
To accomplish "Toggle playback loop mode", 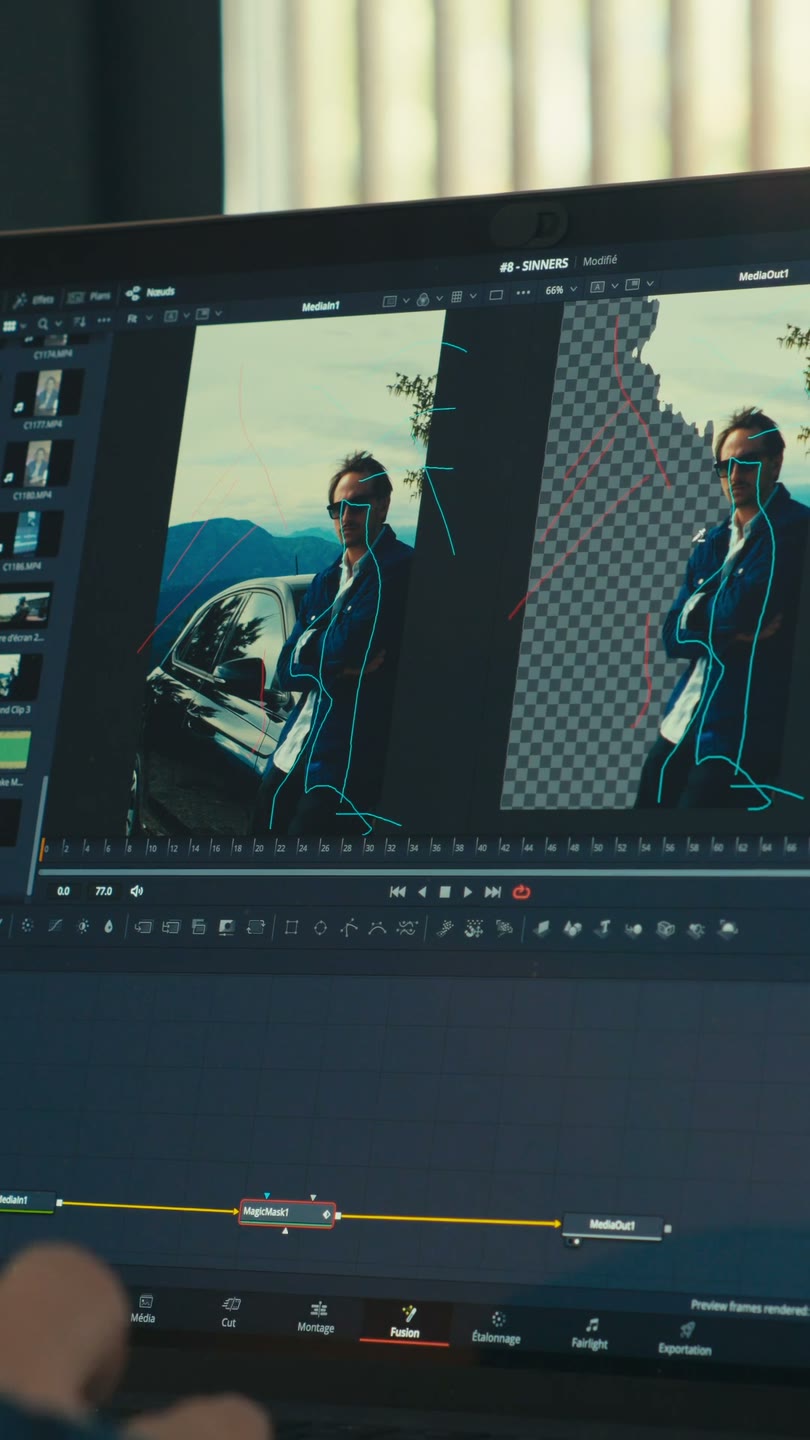I will click(521, 892).
